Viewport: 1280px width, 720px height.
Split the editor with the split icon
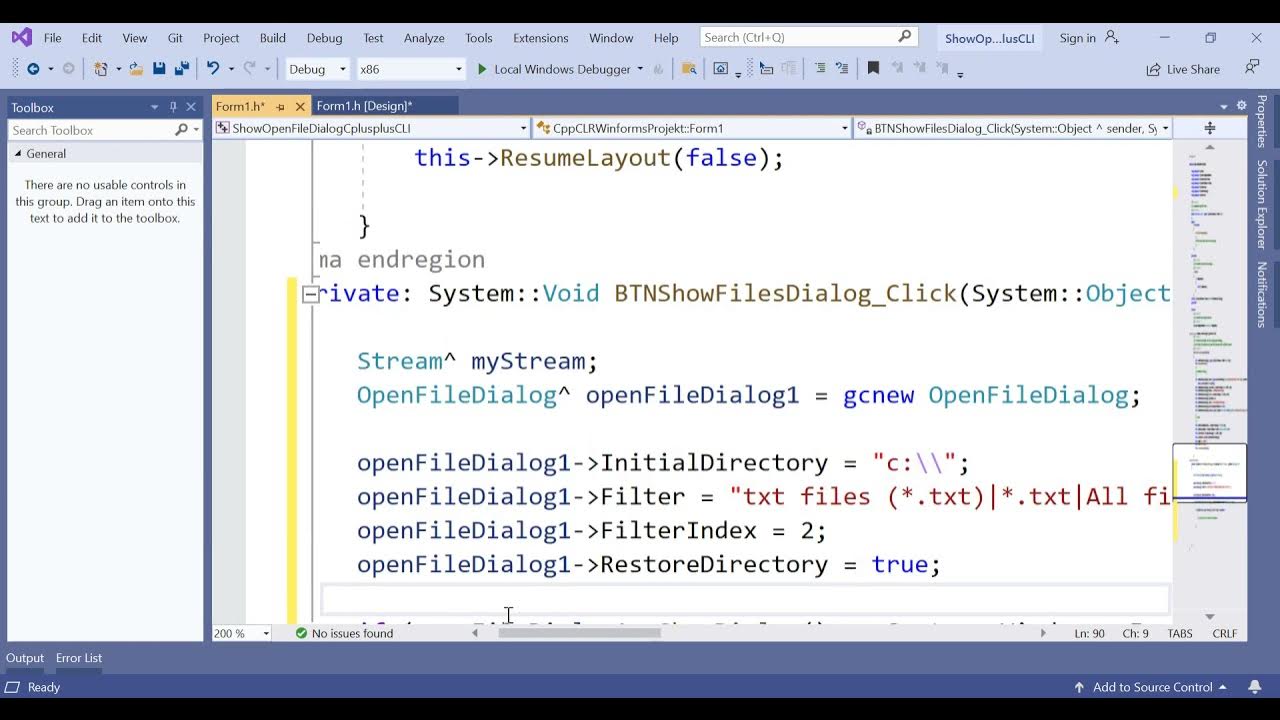1209,128
